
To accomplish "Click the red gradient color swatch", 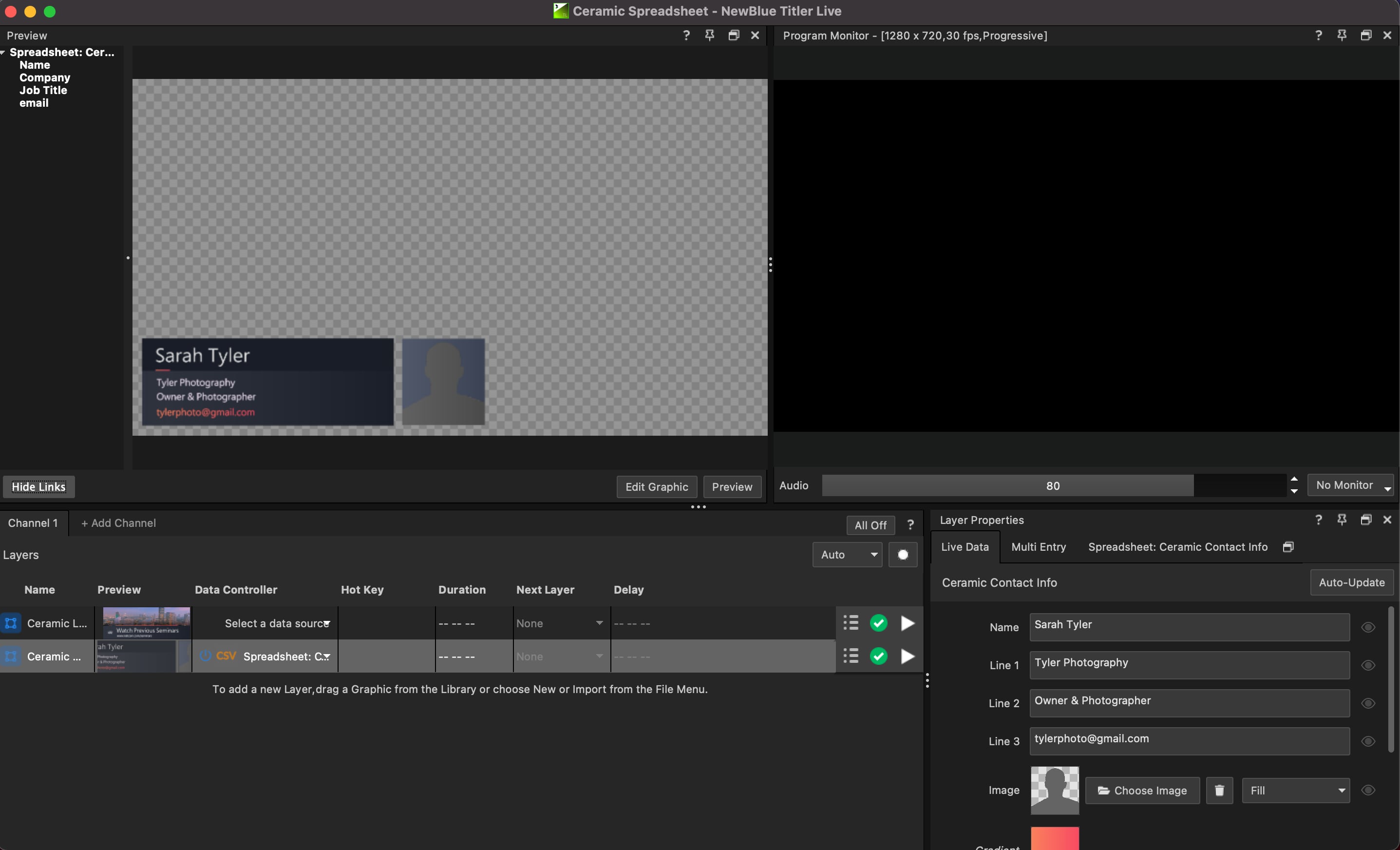I will [x=1055, y=839].
